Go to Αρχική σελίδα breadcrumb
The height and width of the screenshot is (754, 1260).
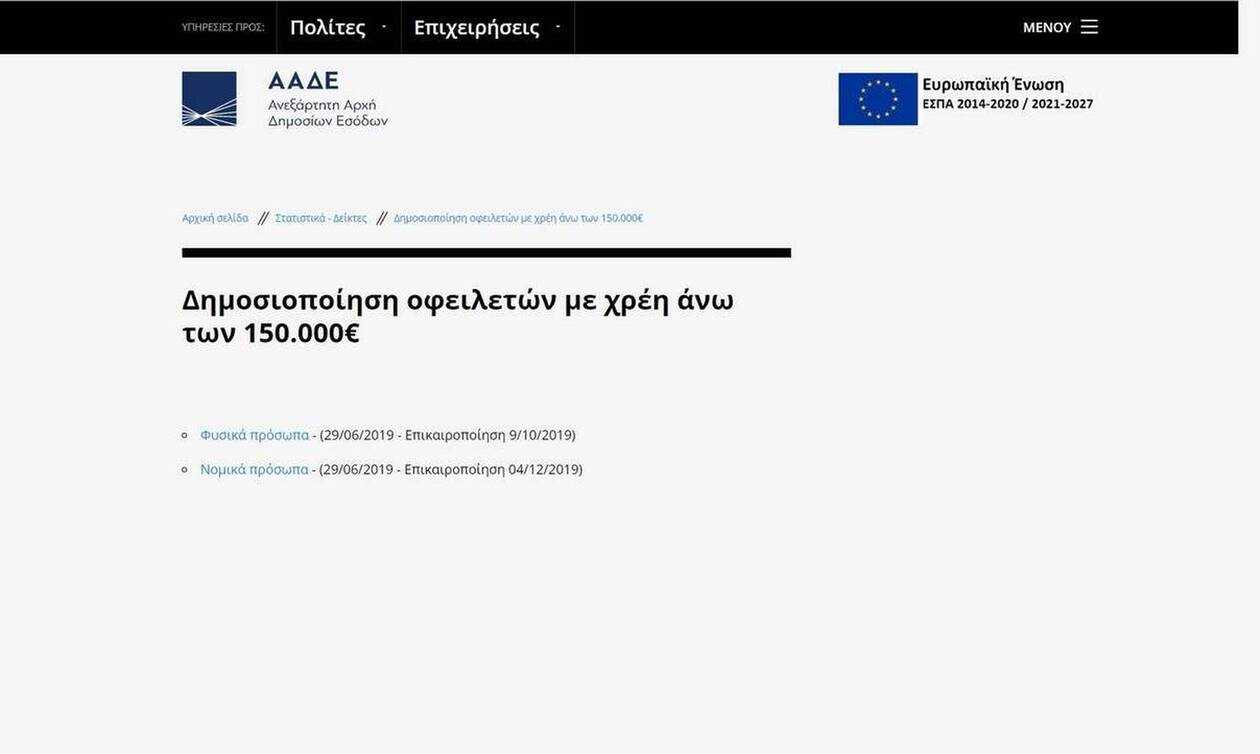coord(215,218)
